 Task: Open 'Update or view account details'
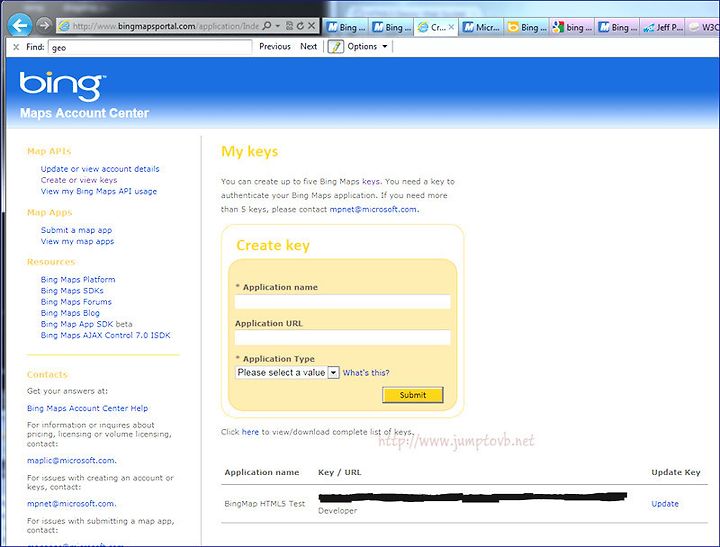(100, 169)
